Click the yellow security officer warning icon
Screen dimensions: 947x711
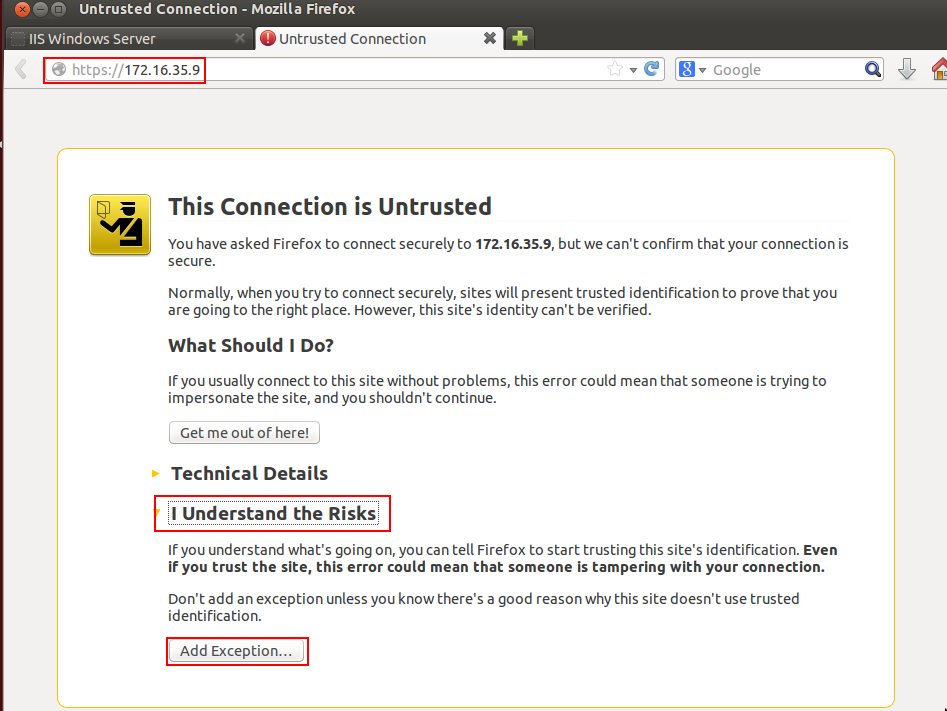(120, 224)
